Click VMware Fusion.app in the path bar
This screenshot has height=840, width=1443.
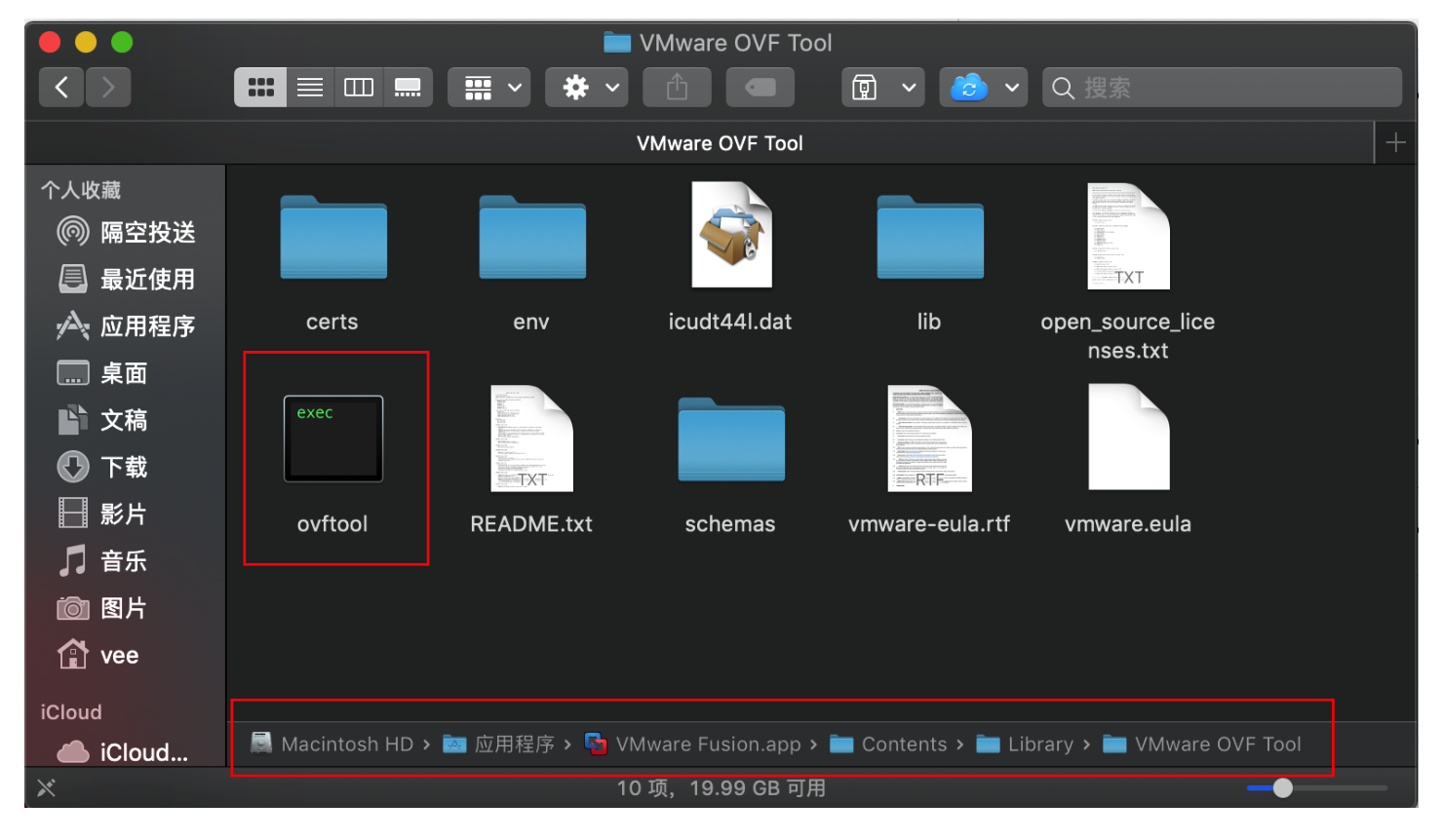[x=693, y=745]
